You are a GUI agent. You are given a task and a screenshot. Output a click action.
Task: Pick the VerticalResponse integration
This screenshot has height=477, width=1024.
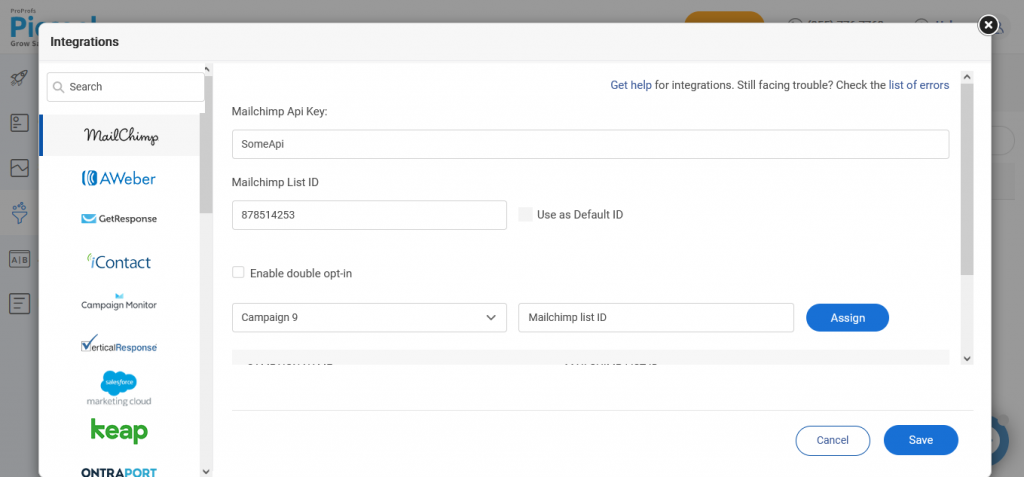point(119,344)
